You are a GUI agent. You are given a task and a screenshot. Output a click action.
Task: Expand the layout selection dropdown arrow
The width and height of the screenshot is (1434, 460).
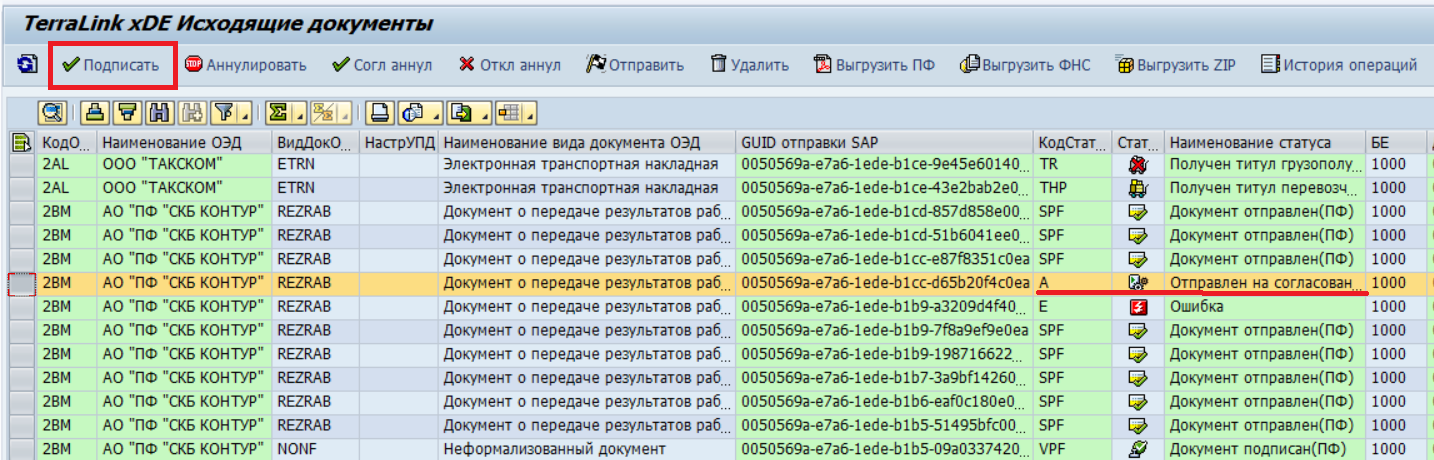click(x=531, y=114)
